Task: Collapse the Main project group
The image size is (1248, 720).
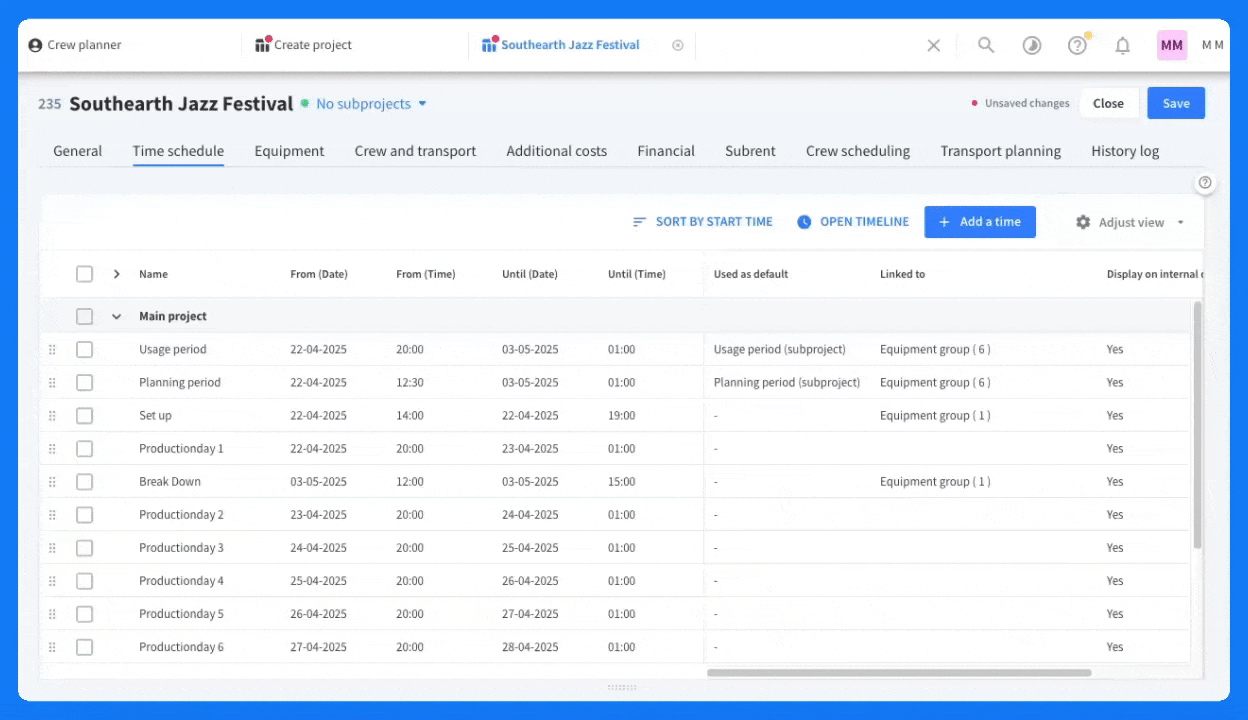Action: [116, 316]
